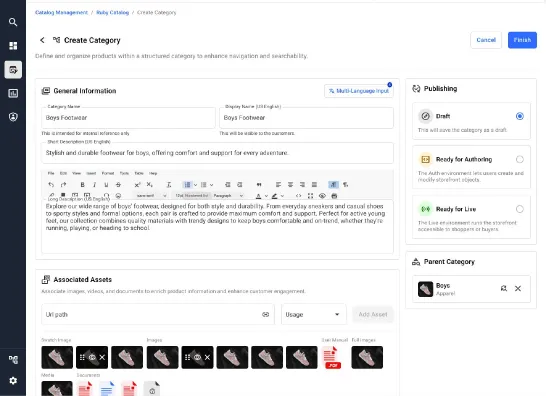
Task: Apply bold formatting
Action: click(x=83, y=185)
